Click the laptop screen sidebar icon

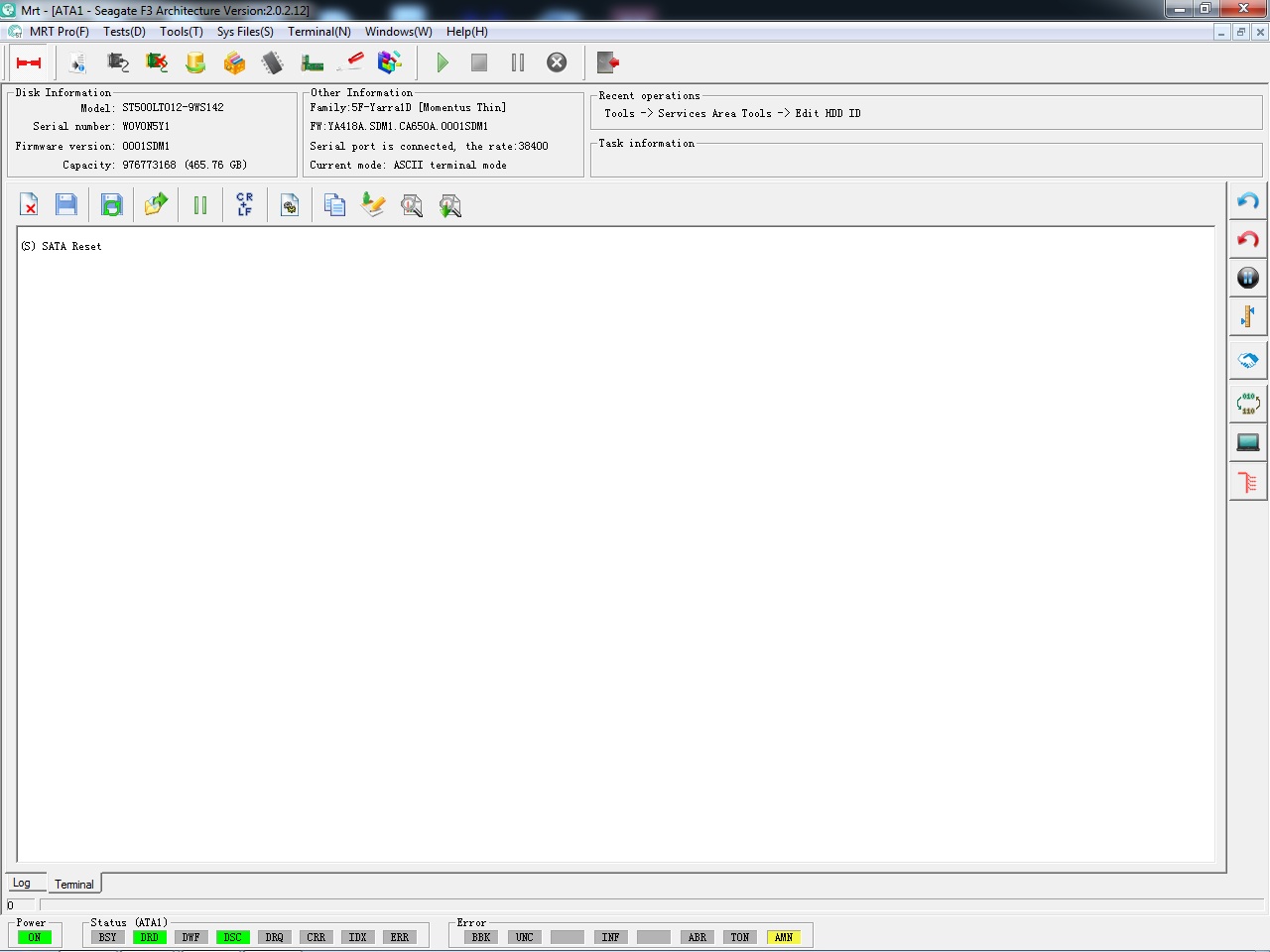(1248, 441)
